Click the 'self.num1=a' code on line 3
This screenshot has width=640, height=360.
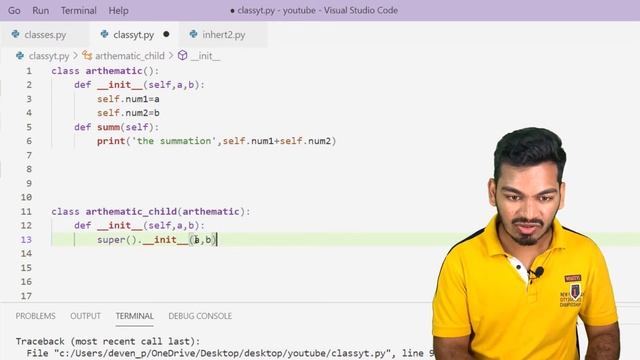[x=128, y=99]
